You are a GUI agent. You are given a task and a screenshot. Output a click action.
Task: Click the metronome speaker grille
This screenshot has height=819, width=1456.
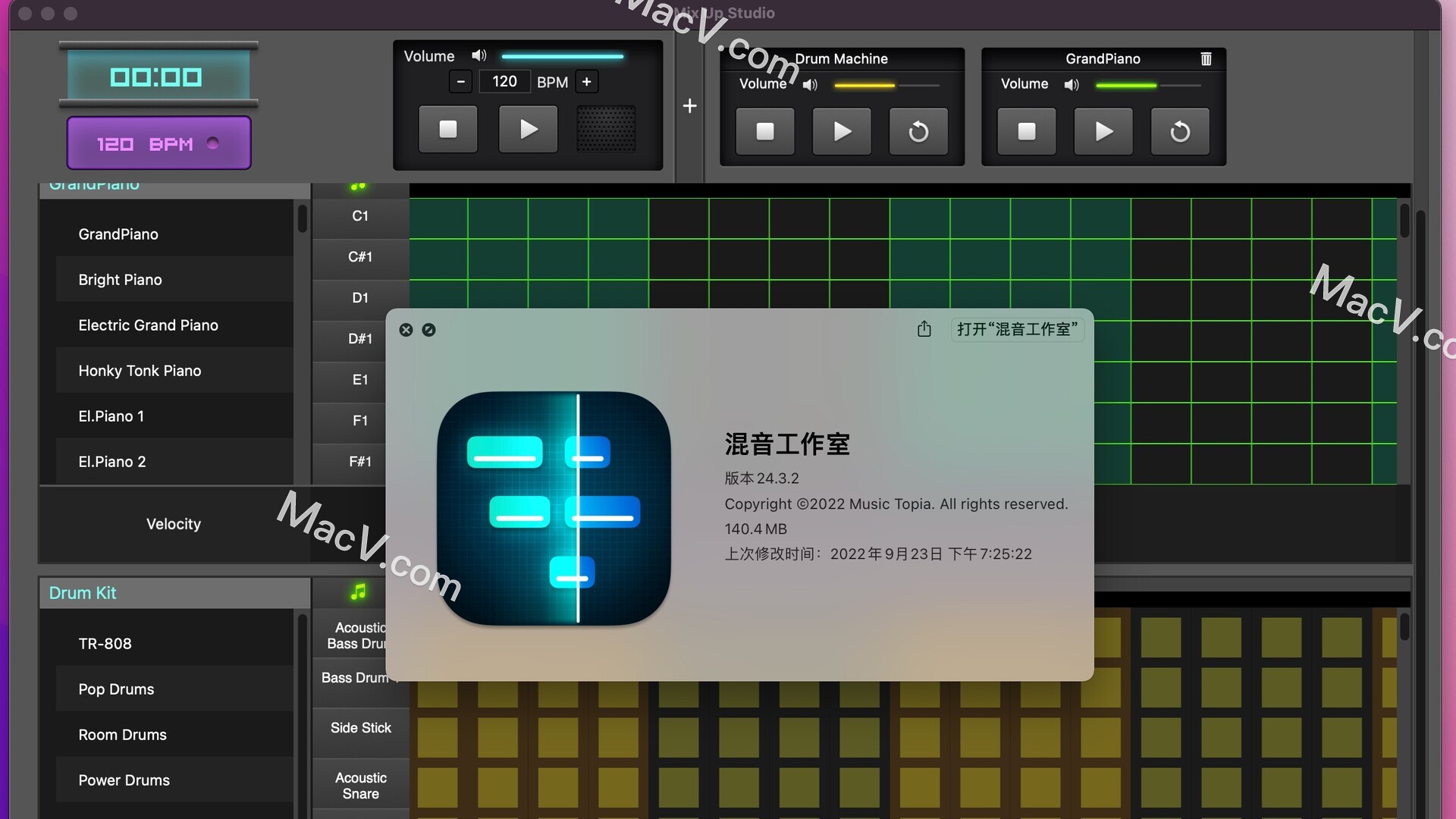click(x=606, y=129)
